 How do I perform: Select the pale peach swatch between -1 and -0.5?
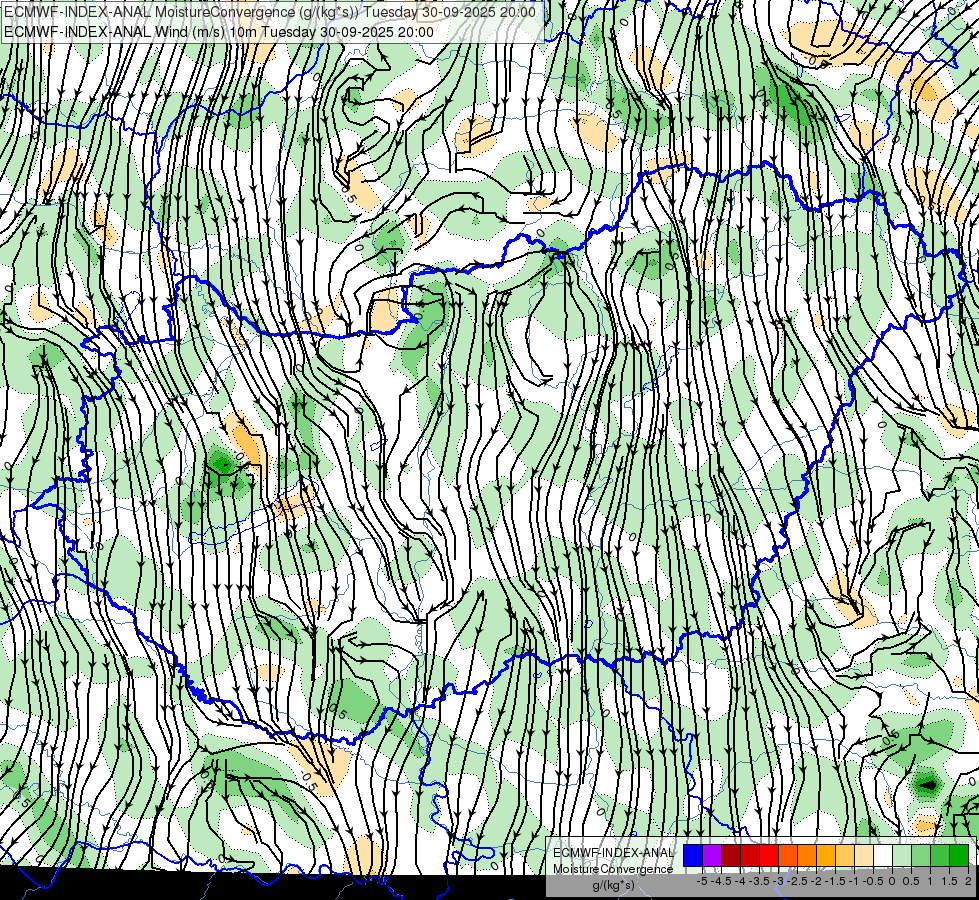pyautogui.click(x=864, y=855)
